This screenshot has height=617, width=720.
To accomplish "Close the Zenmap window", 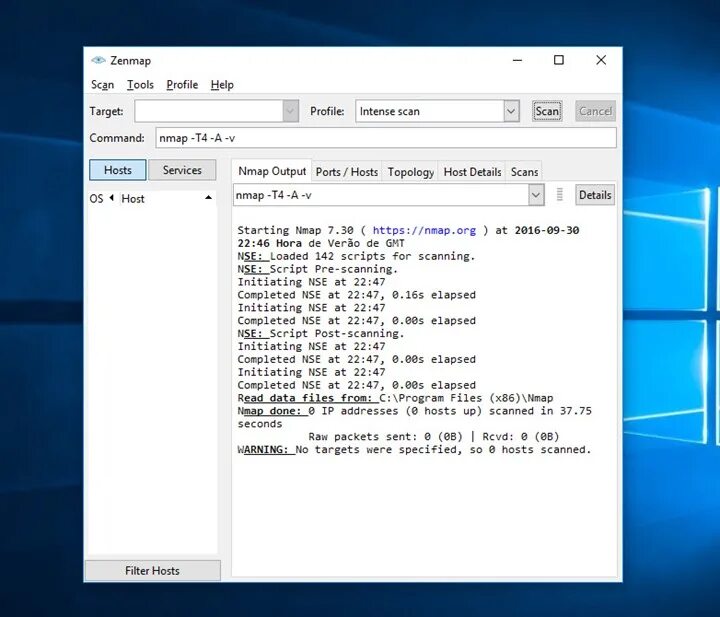I will coord(601,60).
